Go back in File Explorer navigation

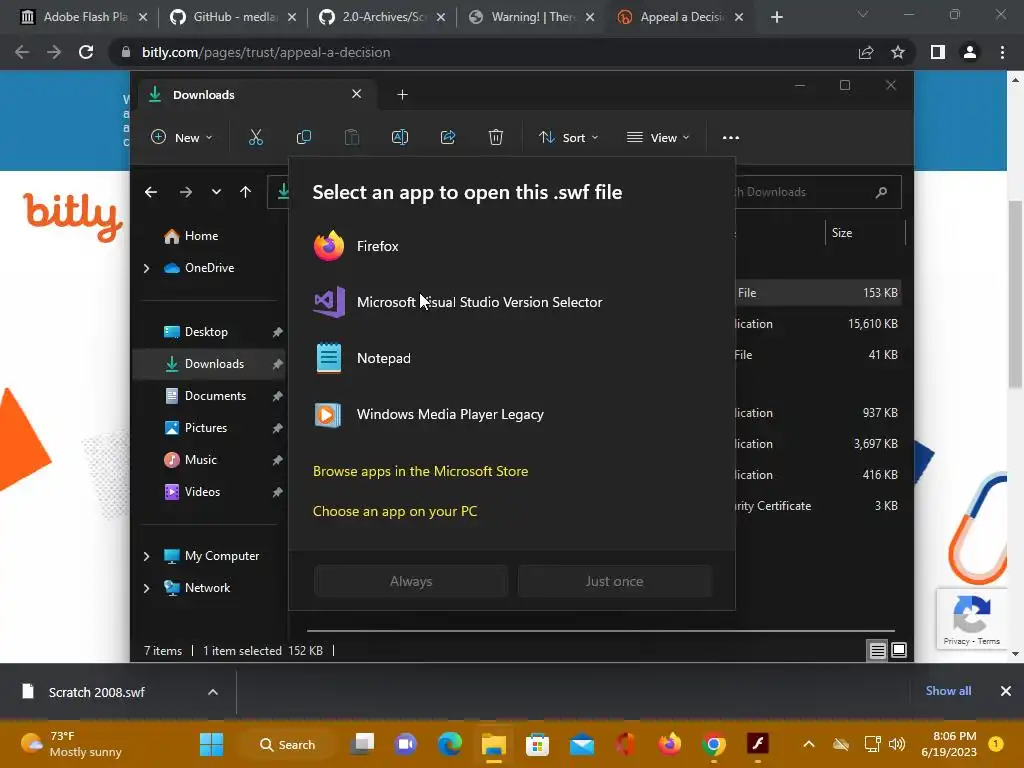click(151, 192)
